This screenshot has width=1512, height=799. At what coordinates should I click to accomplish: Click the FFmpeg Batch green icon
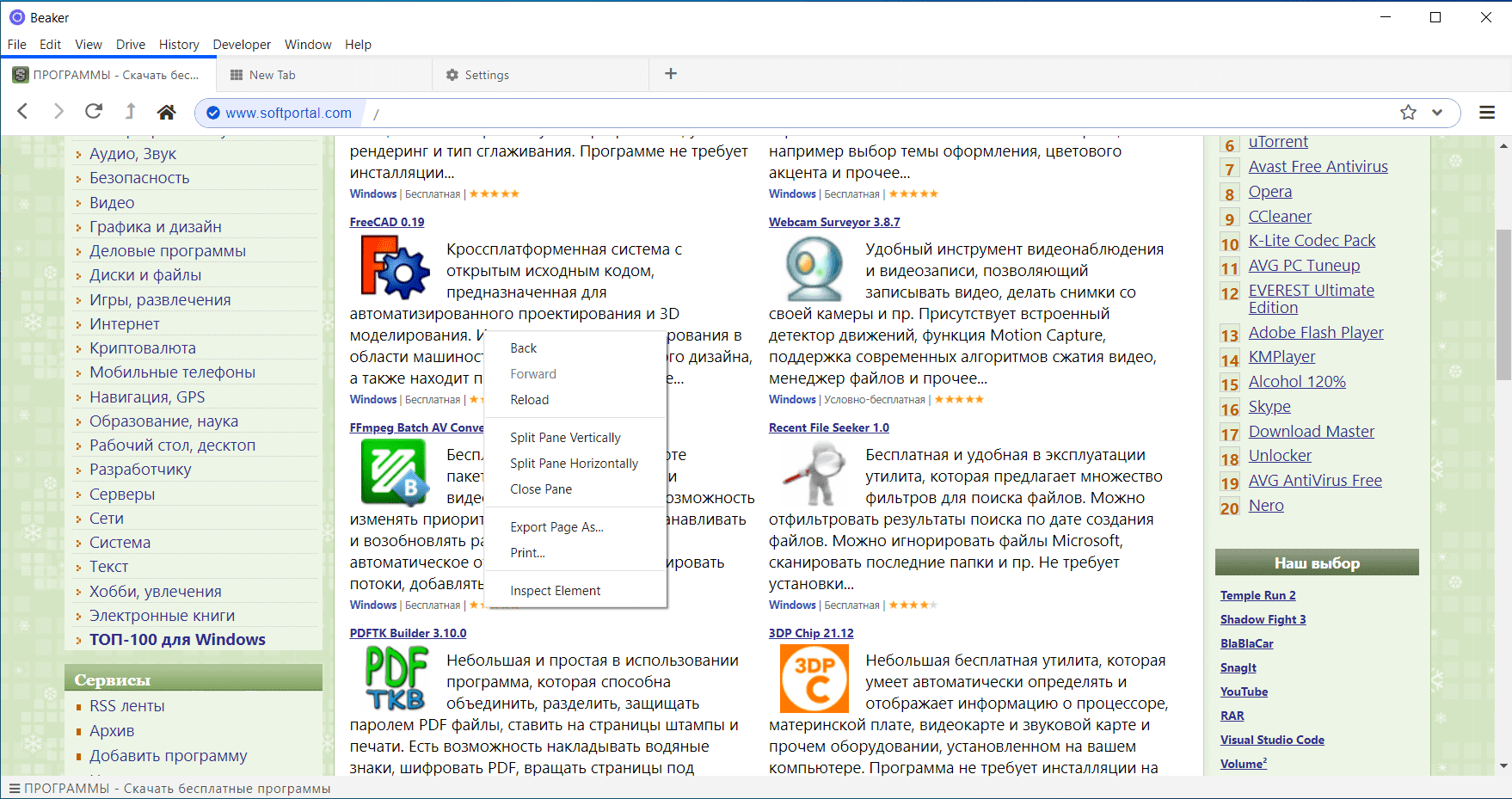(395, 472)
